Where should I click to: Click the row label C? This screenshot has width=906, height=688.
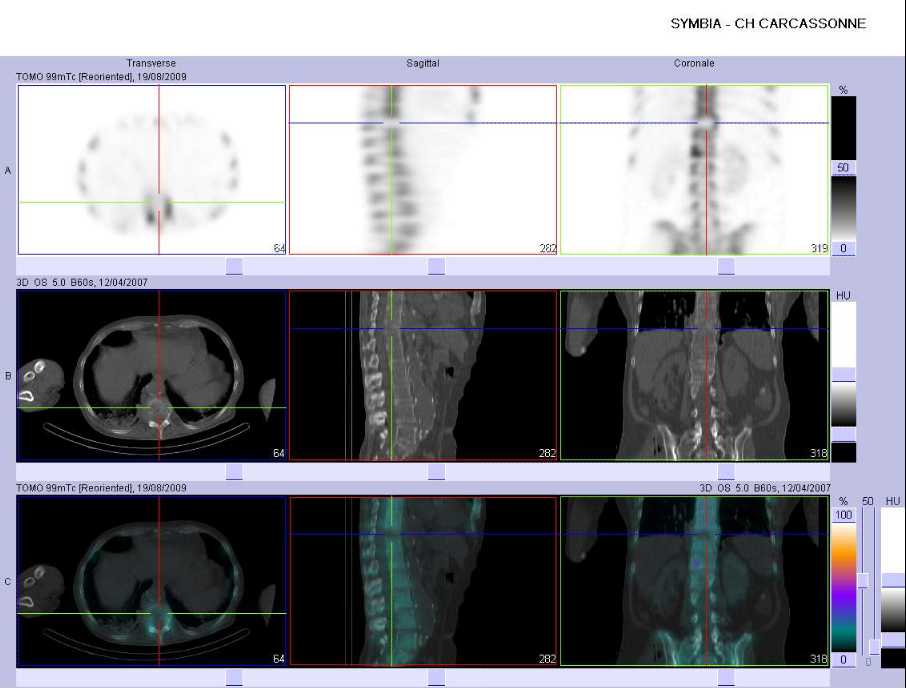[8, 582]
